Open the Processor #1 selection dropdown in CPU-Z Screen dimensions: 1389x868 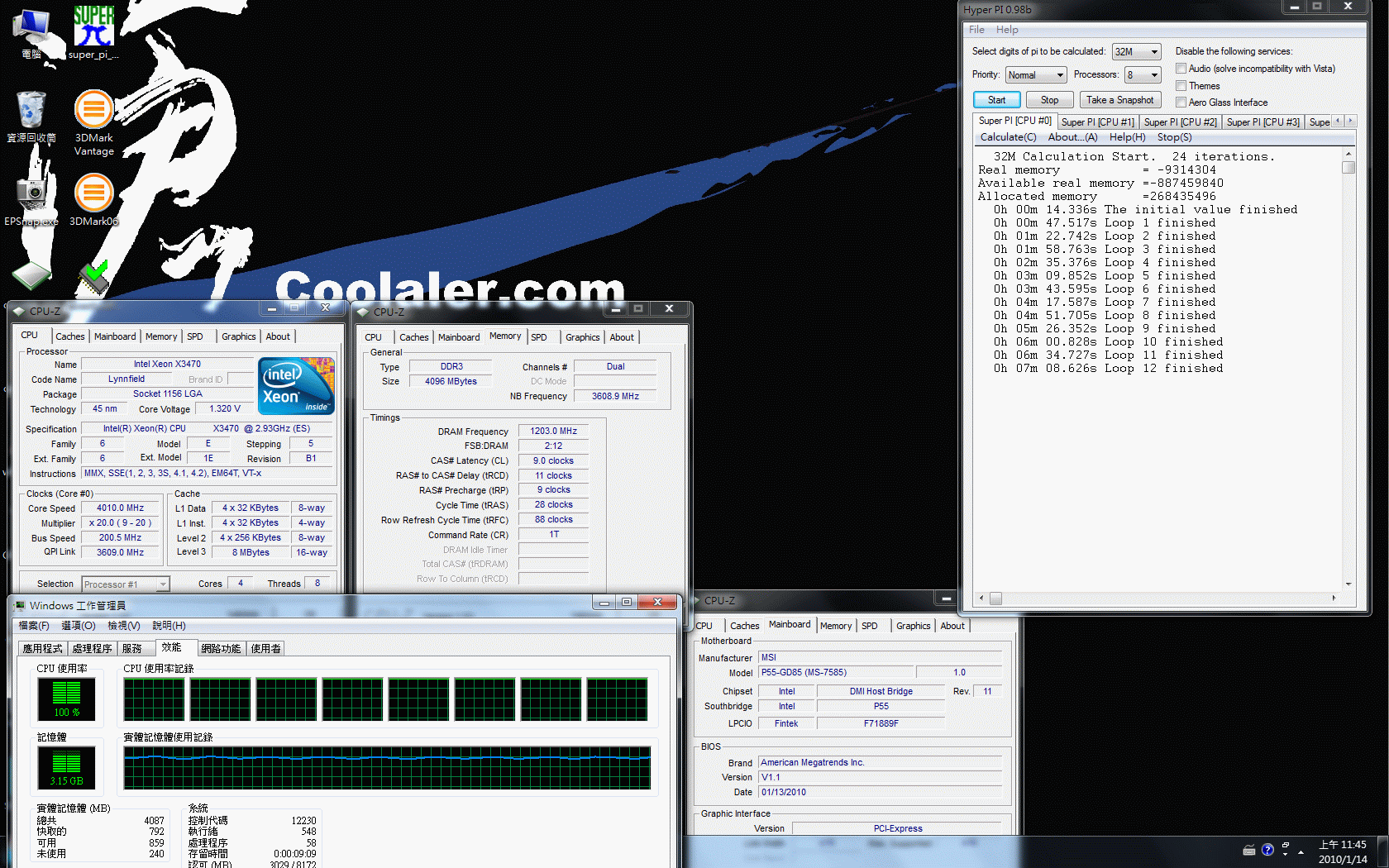click(x=126, y=584)
